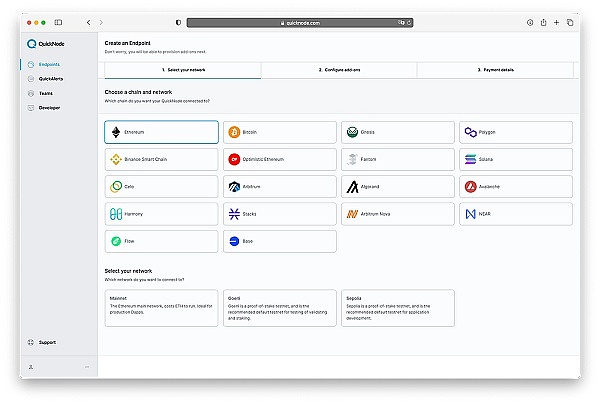Go back in Safari

coord(89,23)
